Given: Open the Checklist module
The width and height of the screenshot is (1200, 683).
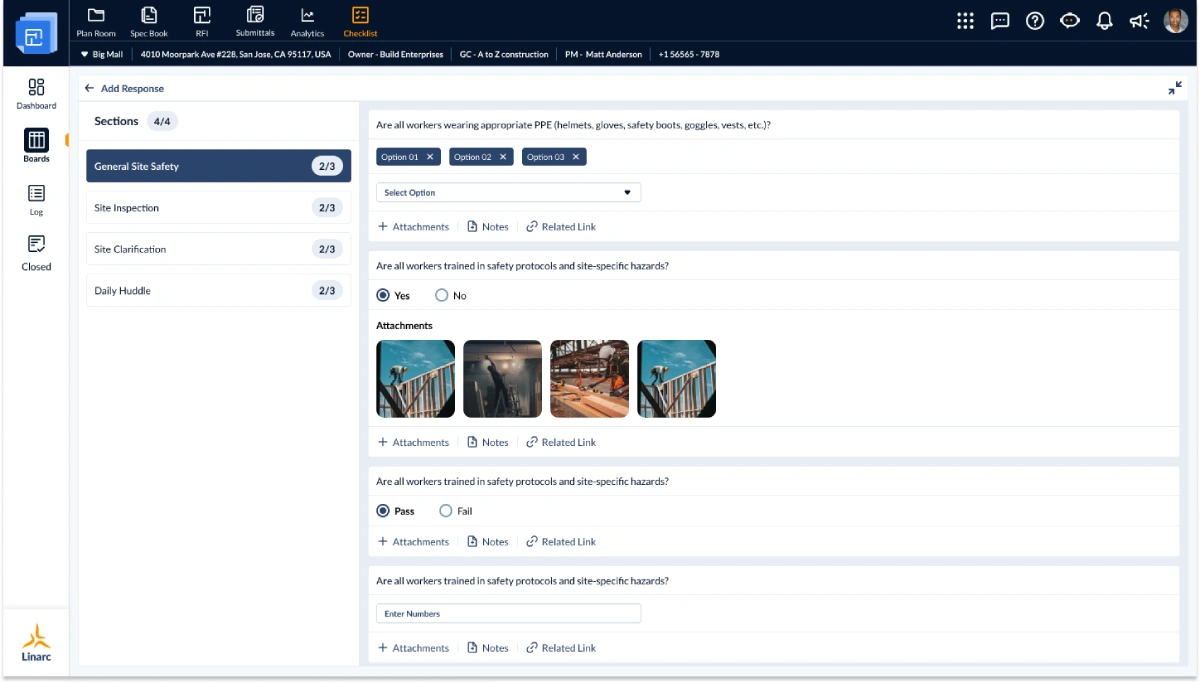Looking at the screenshot, I should 360,21.
